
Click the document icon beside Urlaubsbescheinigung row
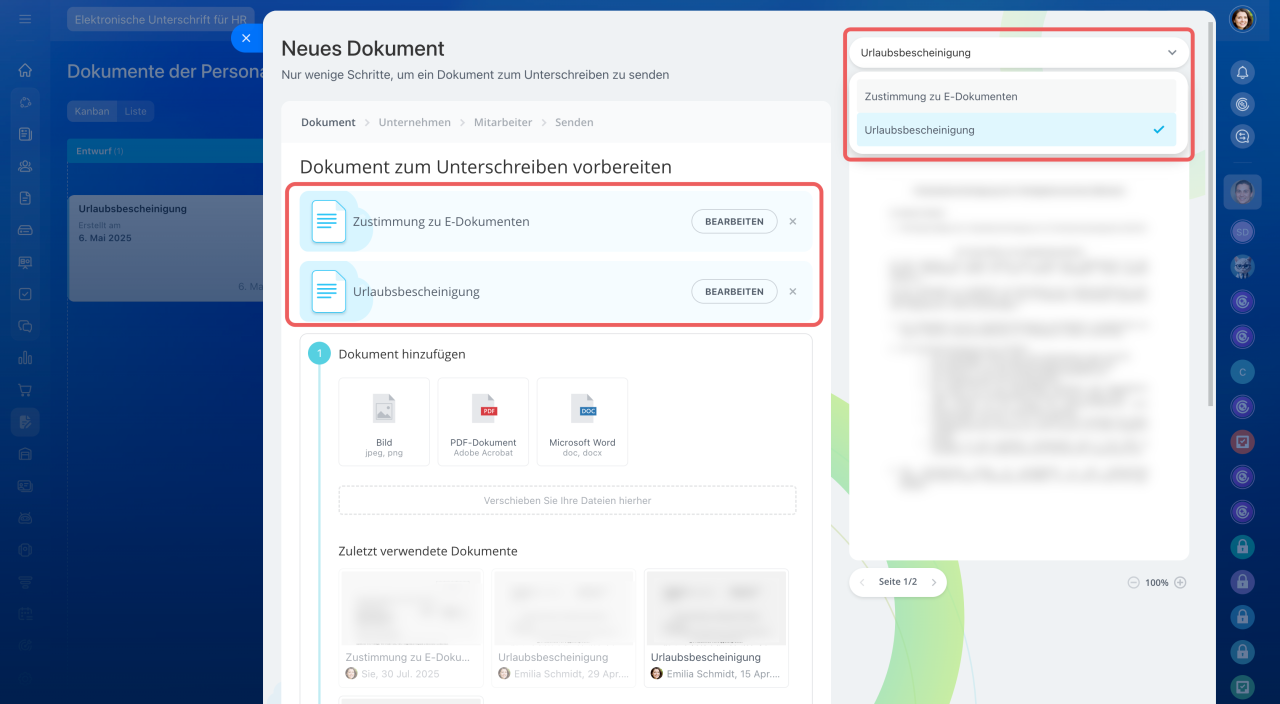tap(329, 292)
